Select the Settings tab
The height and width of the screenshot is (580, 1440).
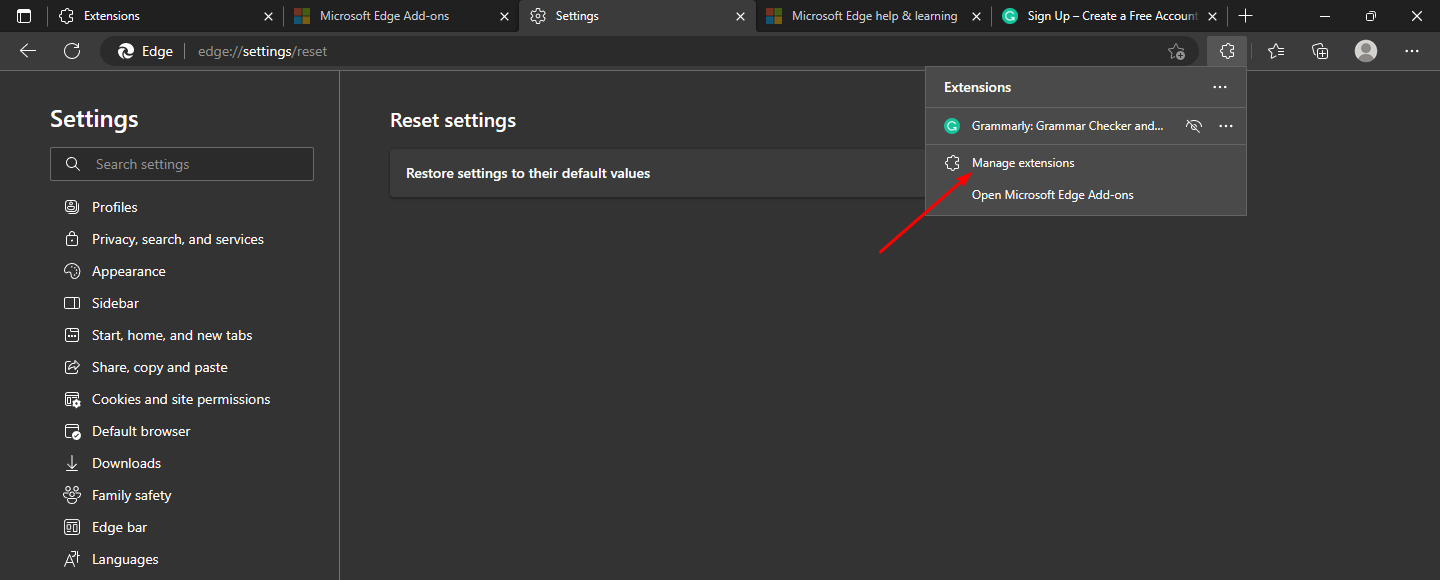(638, 16)
